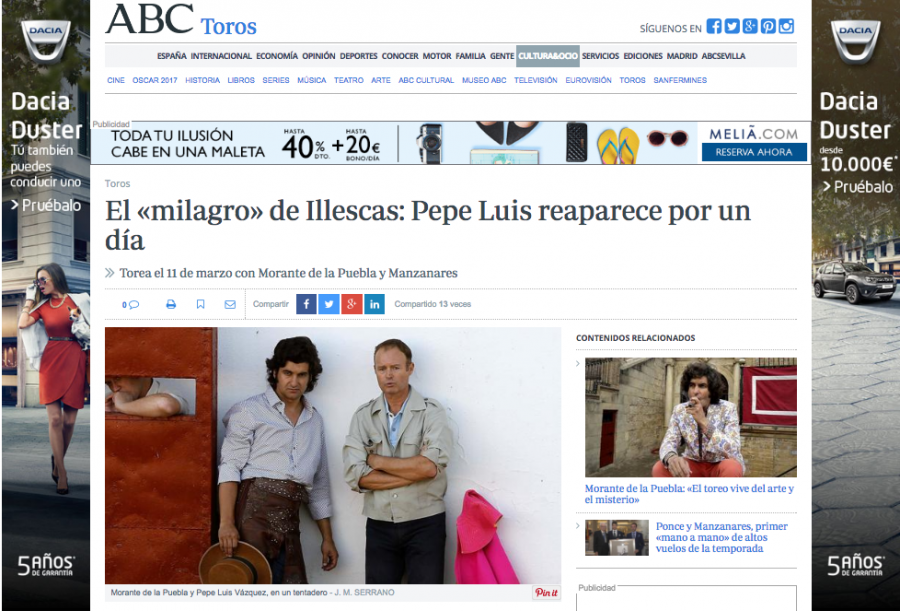Share the article on LinkedIn

pos(374,304)
